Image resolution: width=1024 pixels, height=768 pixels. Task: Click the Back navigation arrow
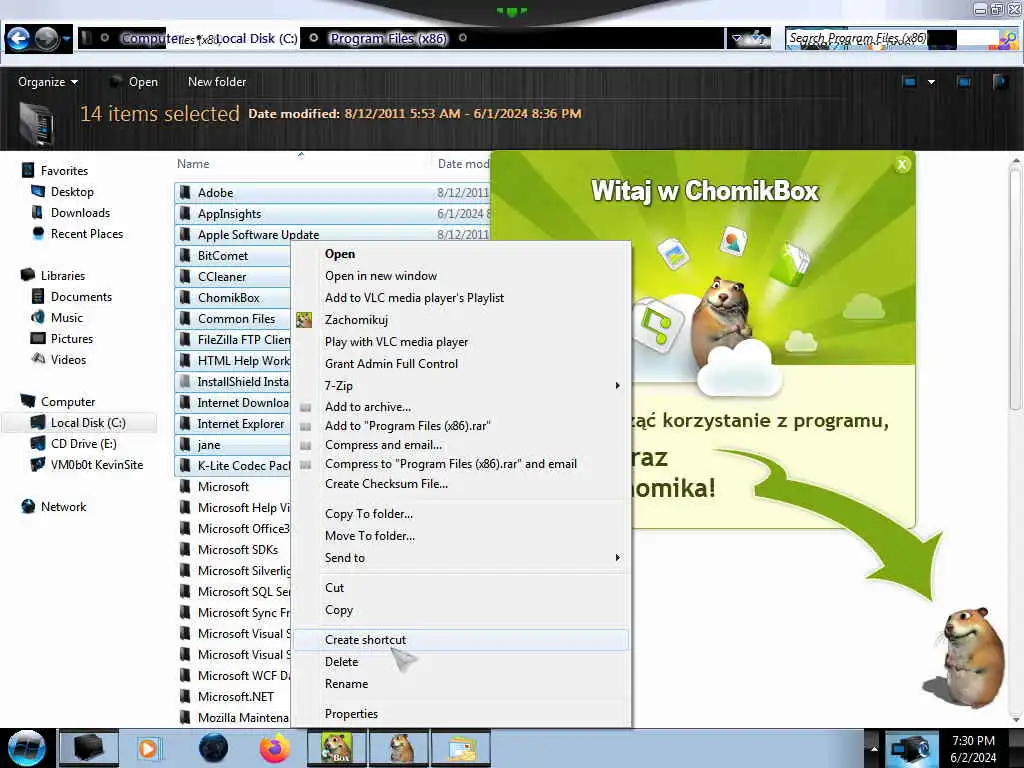[x=18, y=39]
